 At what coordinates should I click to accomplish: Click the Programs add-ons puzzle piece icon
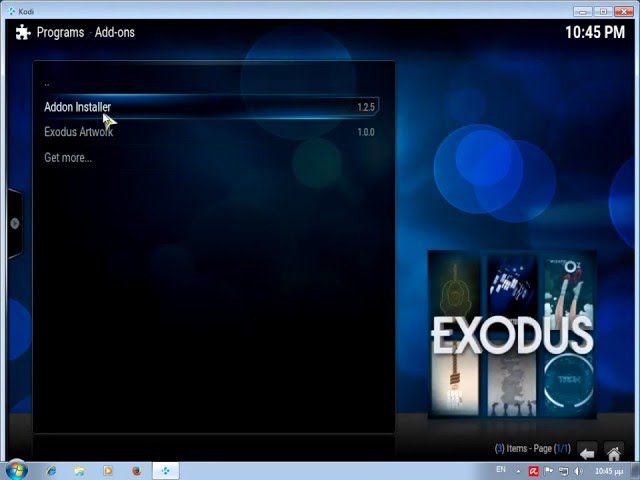[23, 32]
